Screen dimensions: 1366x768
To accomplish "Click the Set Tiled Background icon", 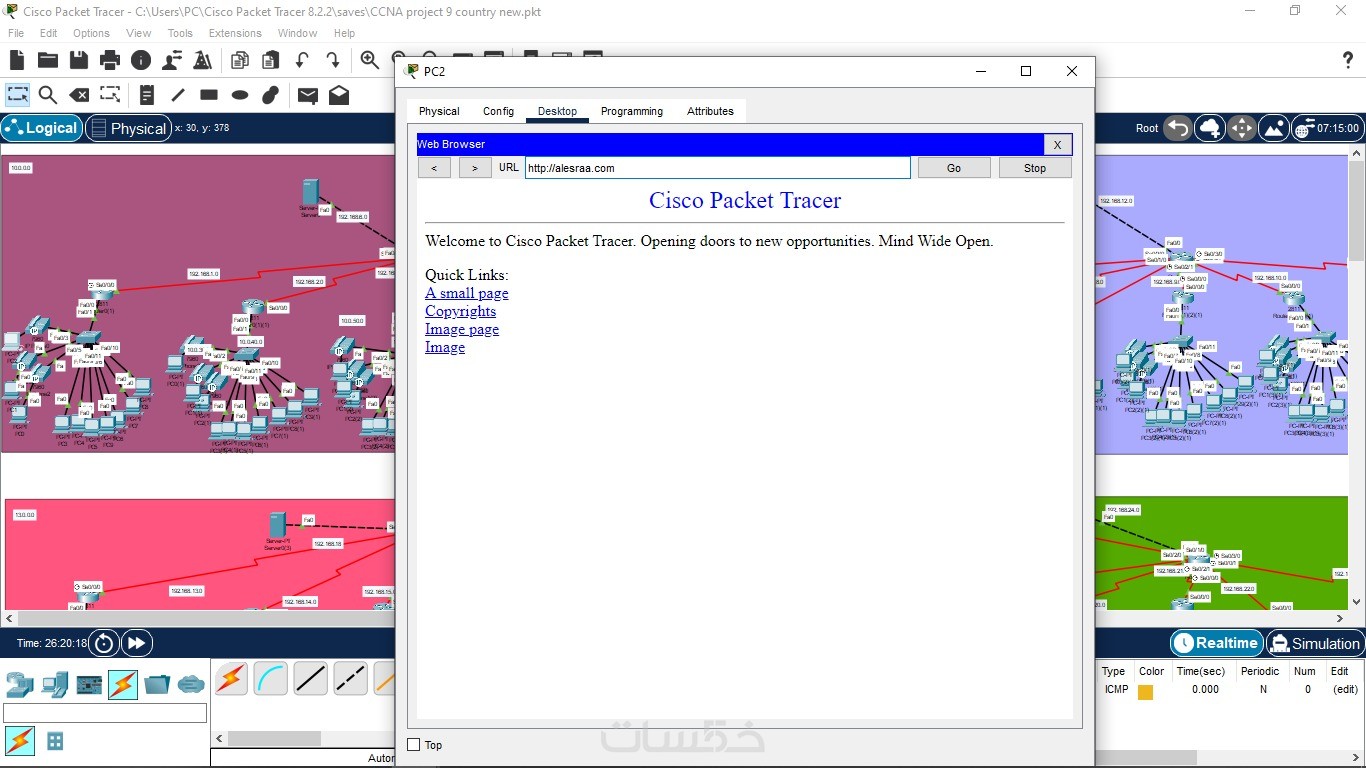I will [1274, 128].
